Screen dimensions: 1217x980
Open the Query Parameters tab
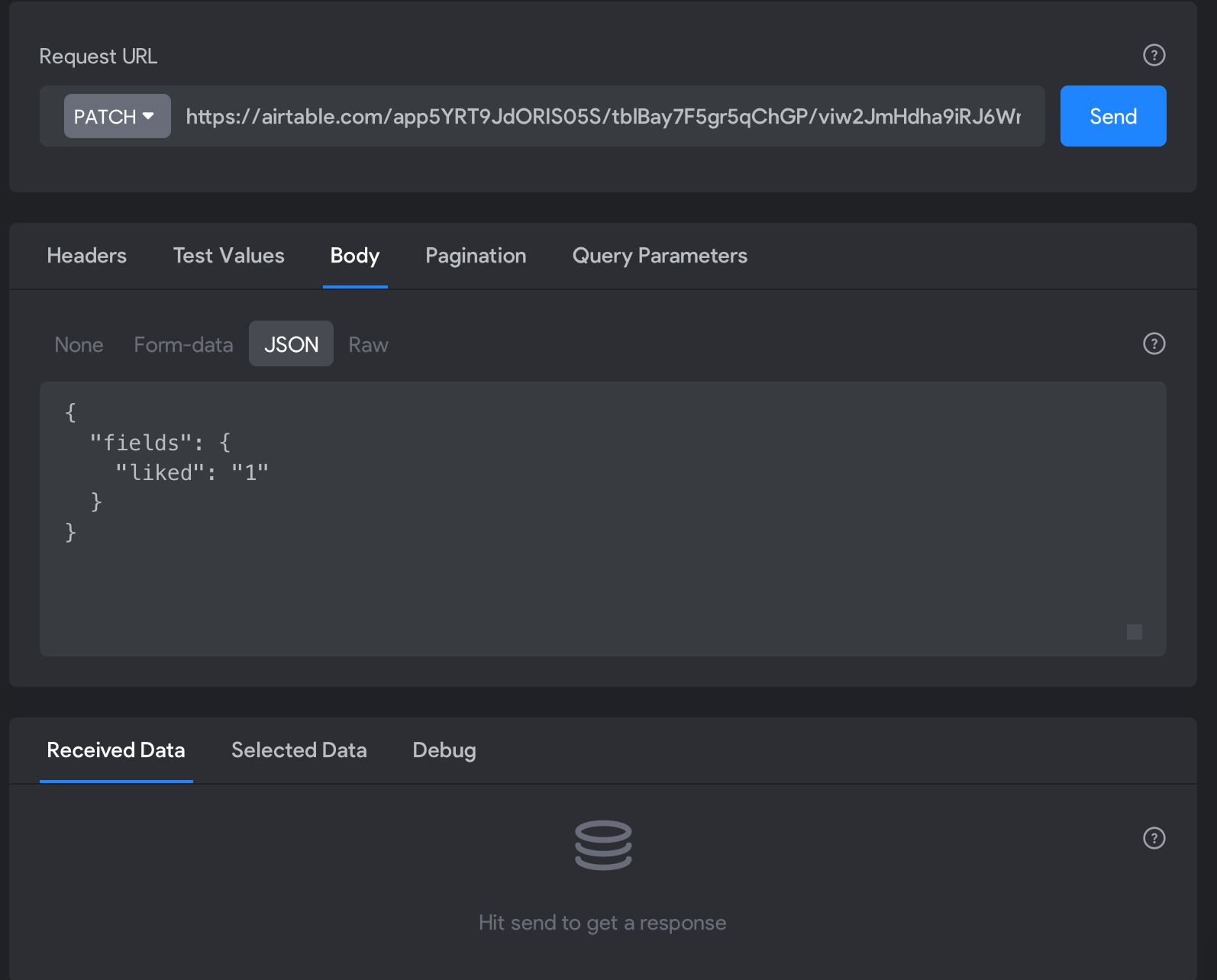point(660,256)
